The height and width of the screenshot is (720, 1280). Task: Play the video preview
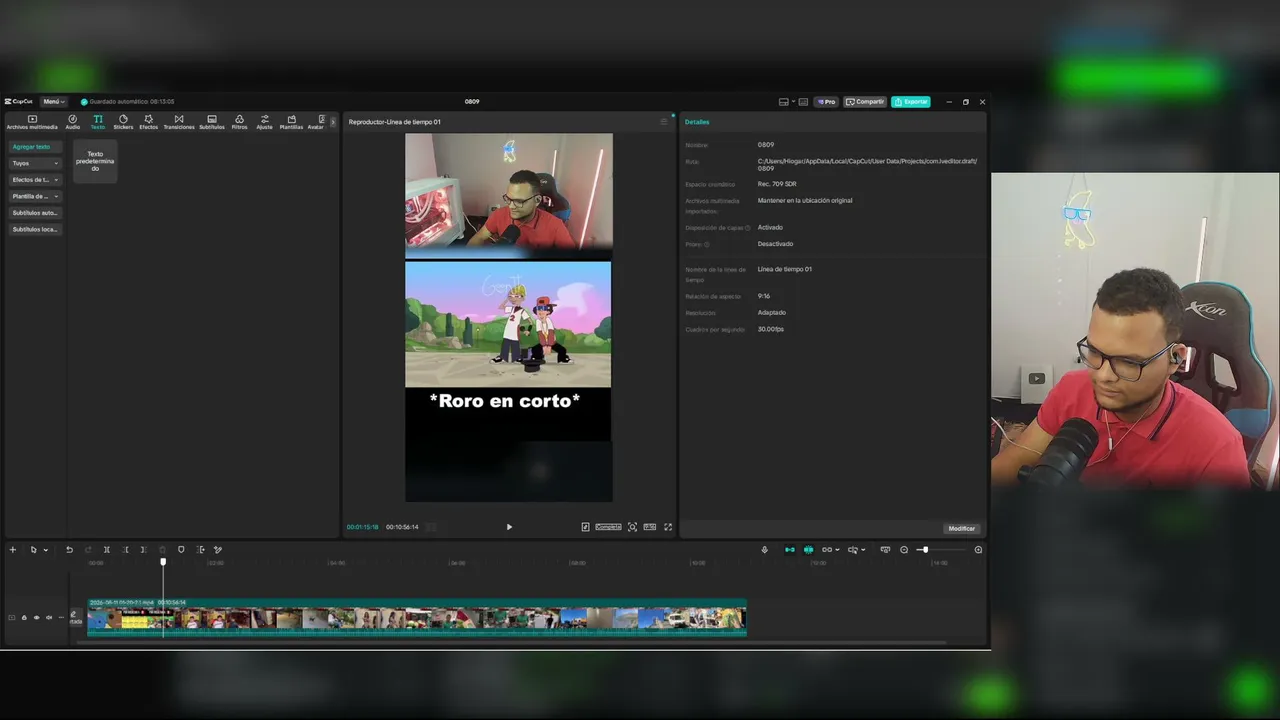(x=509, y=527)
